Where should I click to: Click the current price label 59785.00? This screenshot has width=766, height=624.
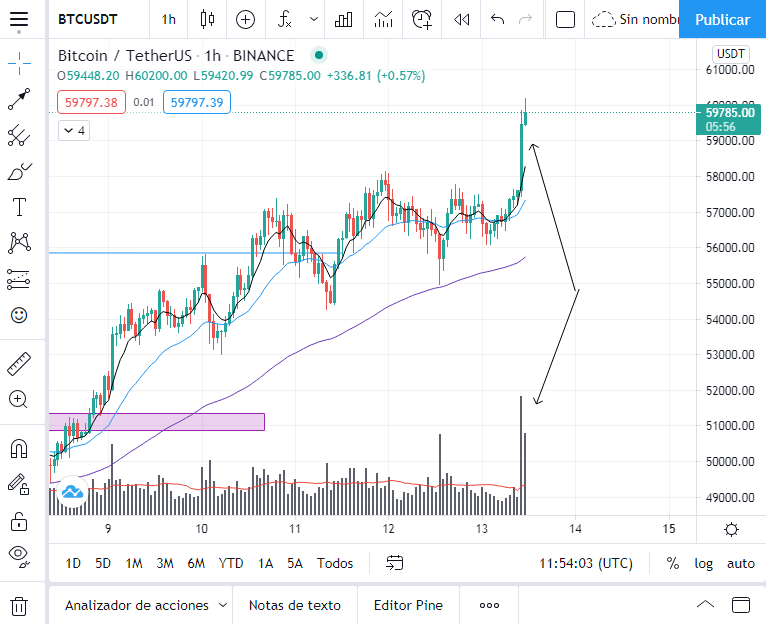coord(728,119)
